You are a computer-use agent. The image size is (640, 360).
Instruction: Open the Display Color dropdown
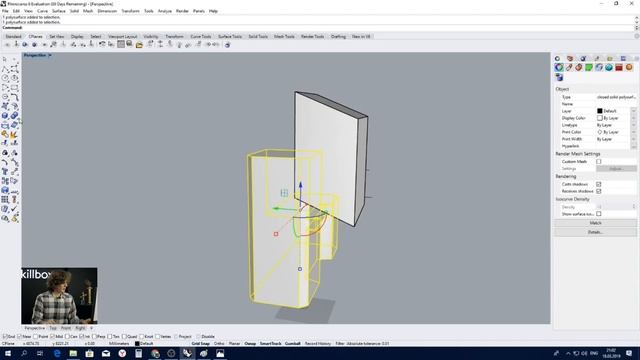click(x=633, y=118)
